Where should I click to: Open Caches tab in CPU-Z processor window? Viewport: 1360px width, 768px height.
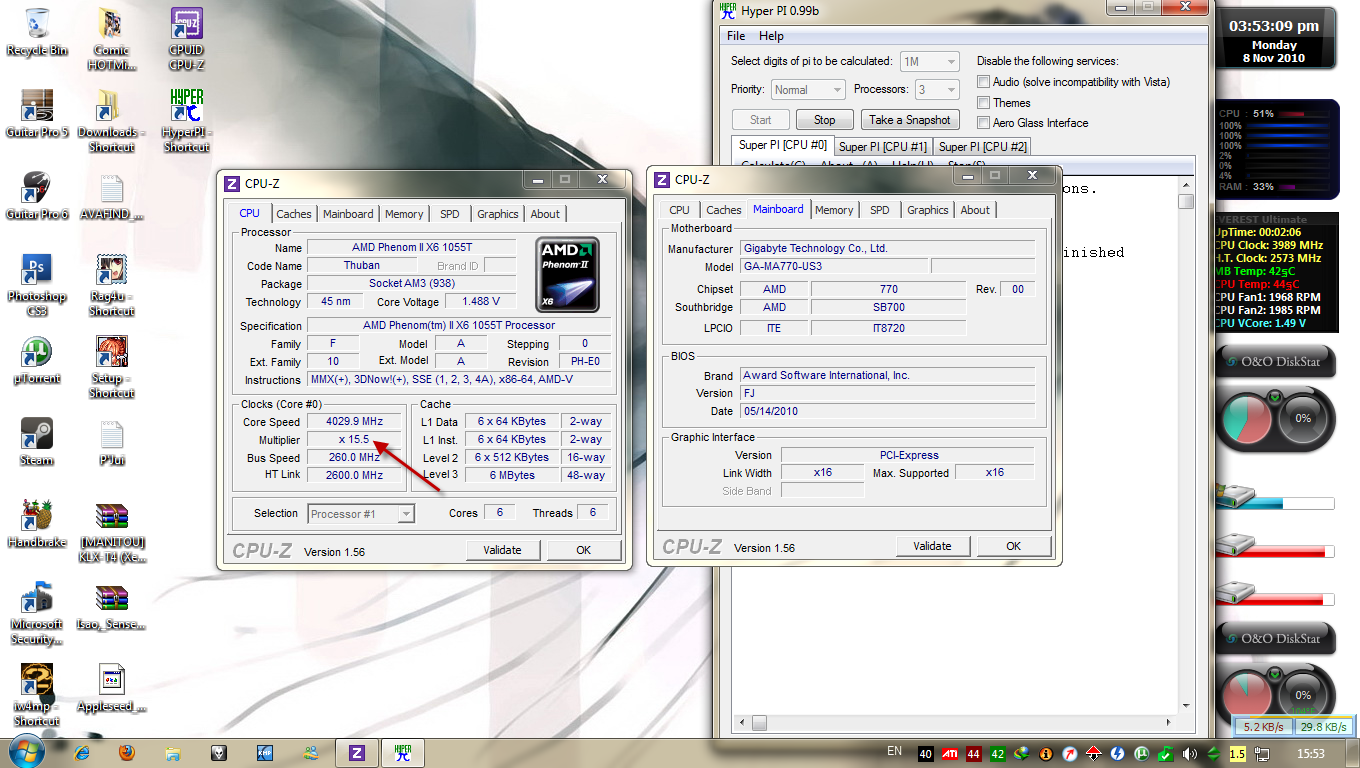(x=294, y=214)
